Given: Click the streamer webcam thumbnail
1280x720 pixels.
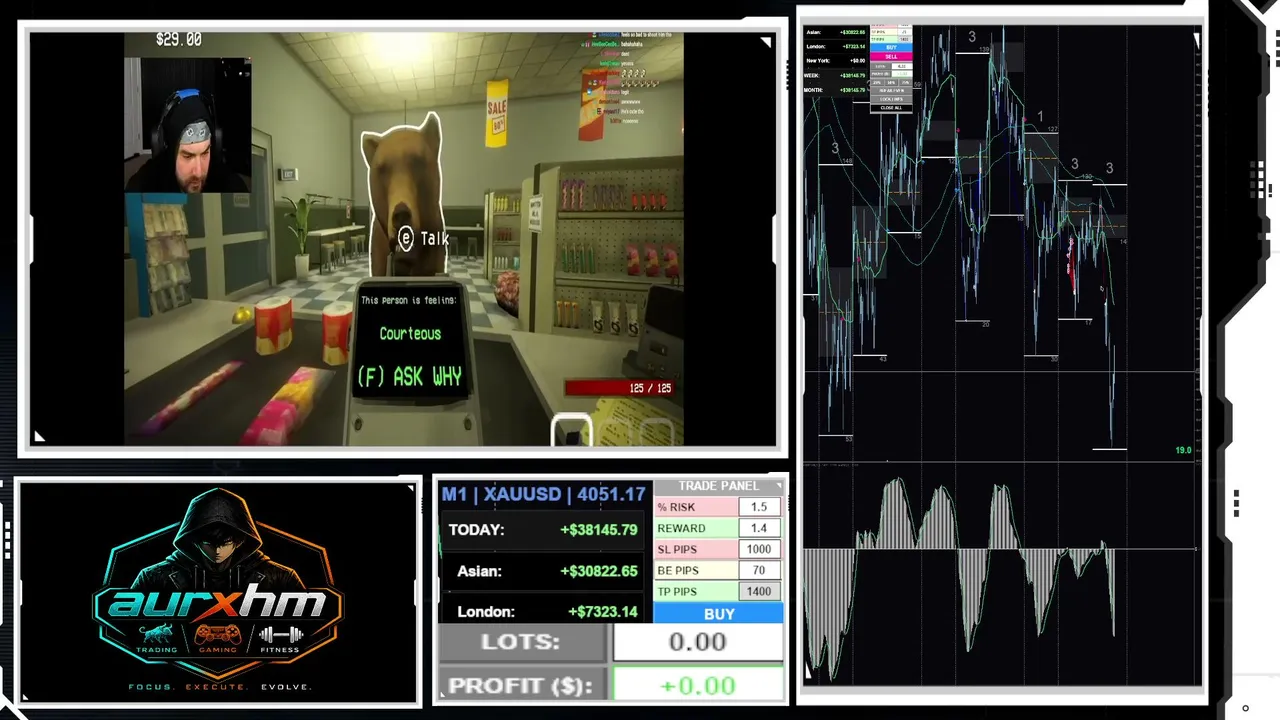Looking at the screenshot, I should point(187,125).
